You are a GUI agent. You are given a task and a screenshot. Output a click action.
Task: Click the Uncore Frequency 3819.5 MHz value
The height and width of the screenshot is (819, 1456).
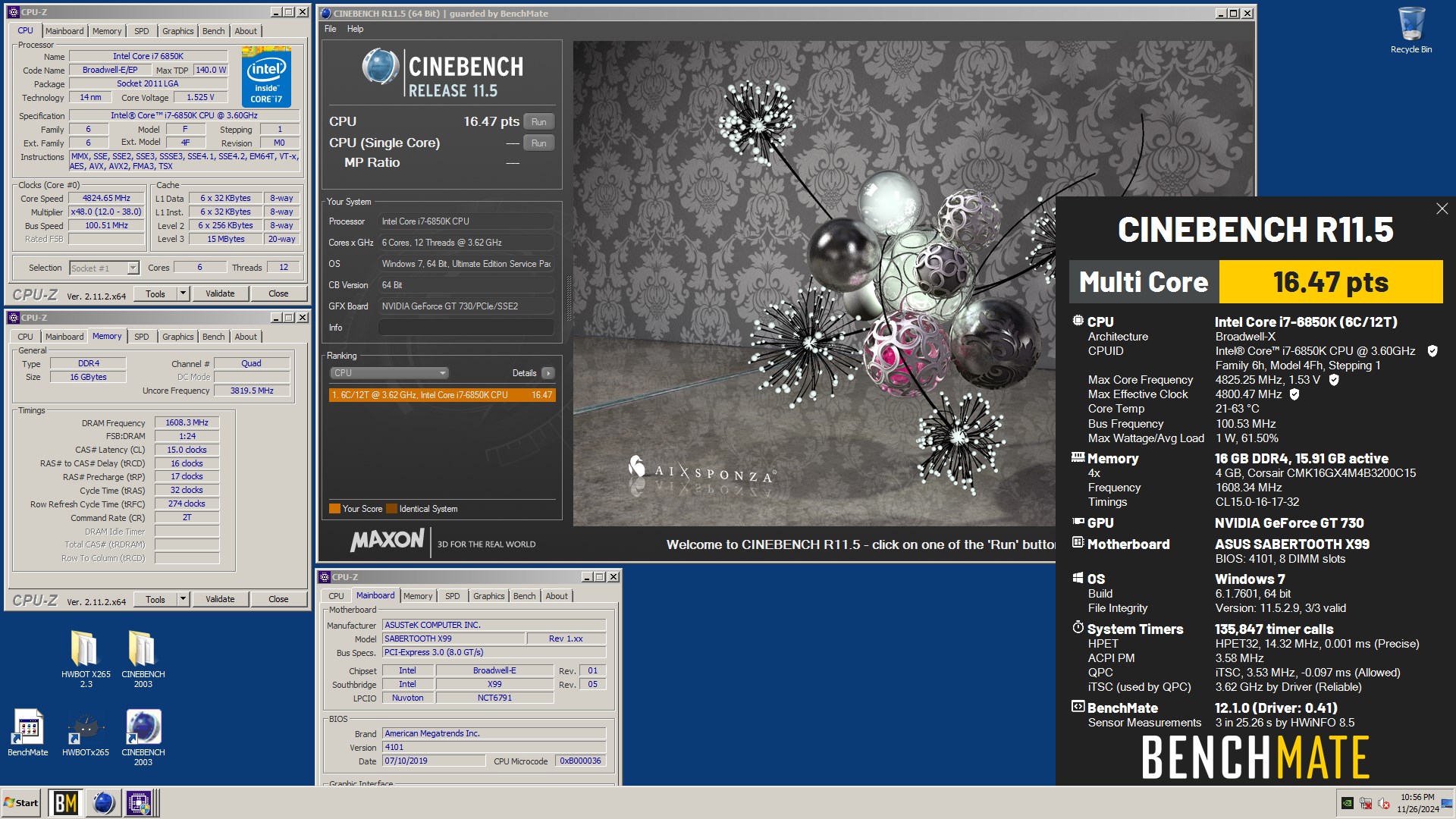pos(252,391)
